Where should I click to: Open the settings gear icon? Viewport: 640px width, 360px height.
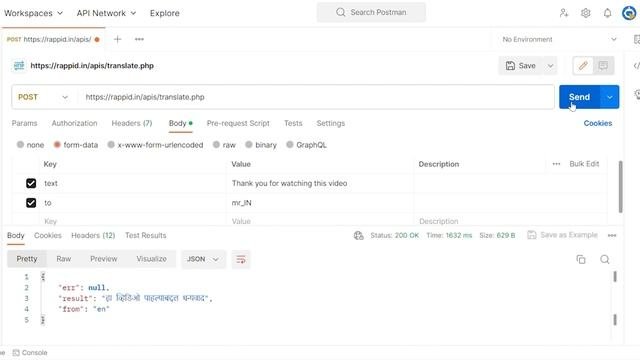(586, 13)
